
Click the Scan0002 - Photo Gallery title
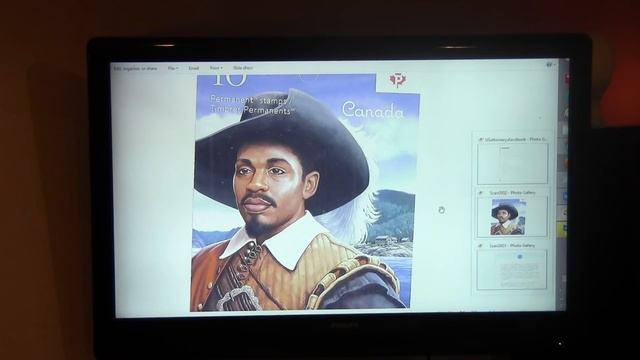(x=513, y=192)
